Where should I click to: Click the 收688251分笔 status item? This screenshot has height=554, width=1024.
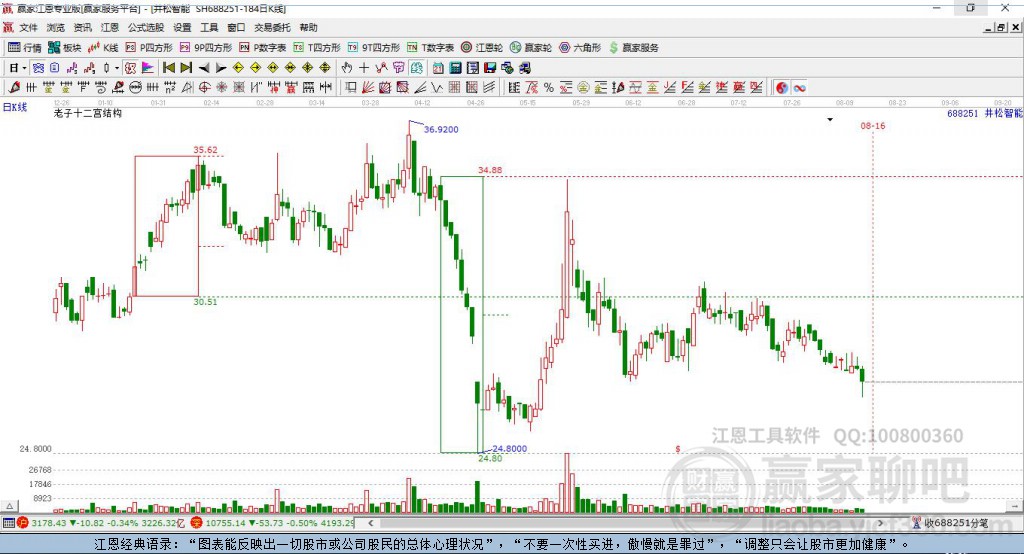pos(955,523)
